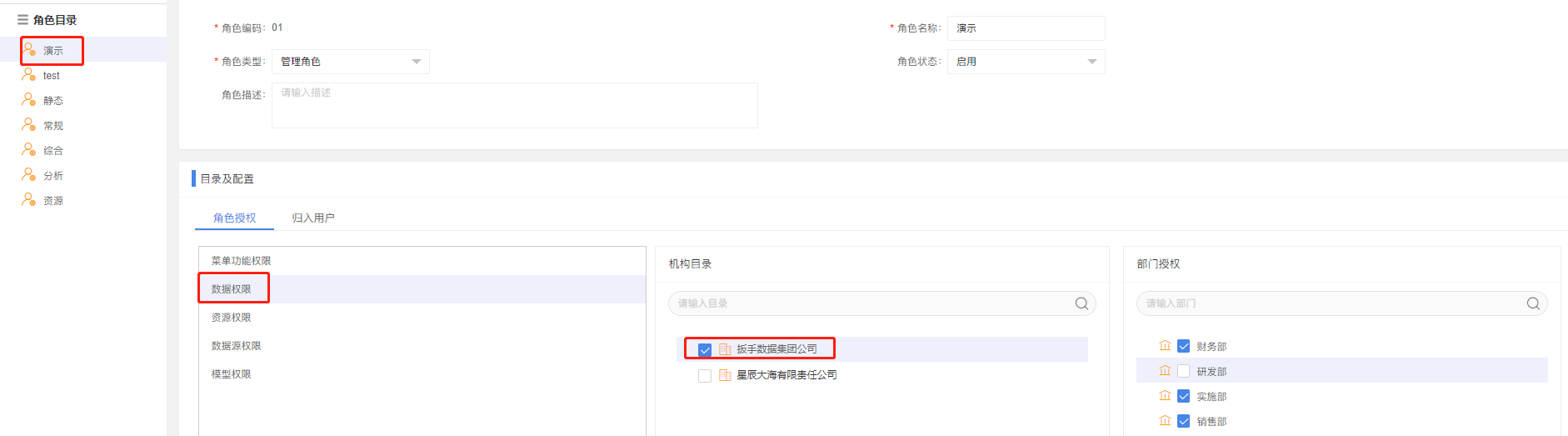Select the 静态 role in the role list
The width and height of the screenshot is (1568, 436).
pos(83,100)
